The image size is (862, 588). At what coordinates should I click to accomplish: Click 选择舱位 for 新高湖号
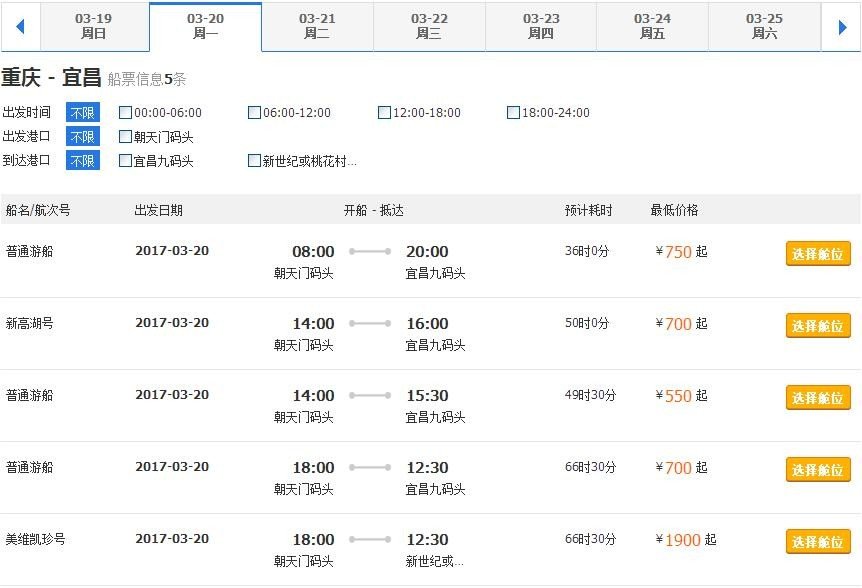[818, 326]
